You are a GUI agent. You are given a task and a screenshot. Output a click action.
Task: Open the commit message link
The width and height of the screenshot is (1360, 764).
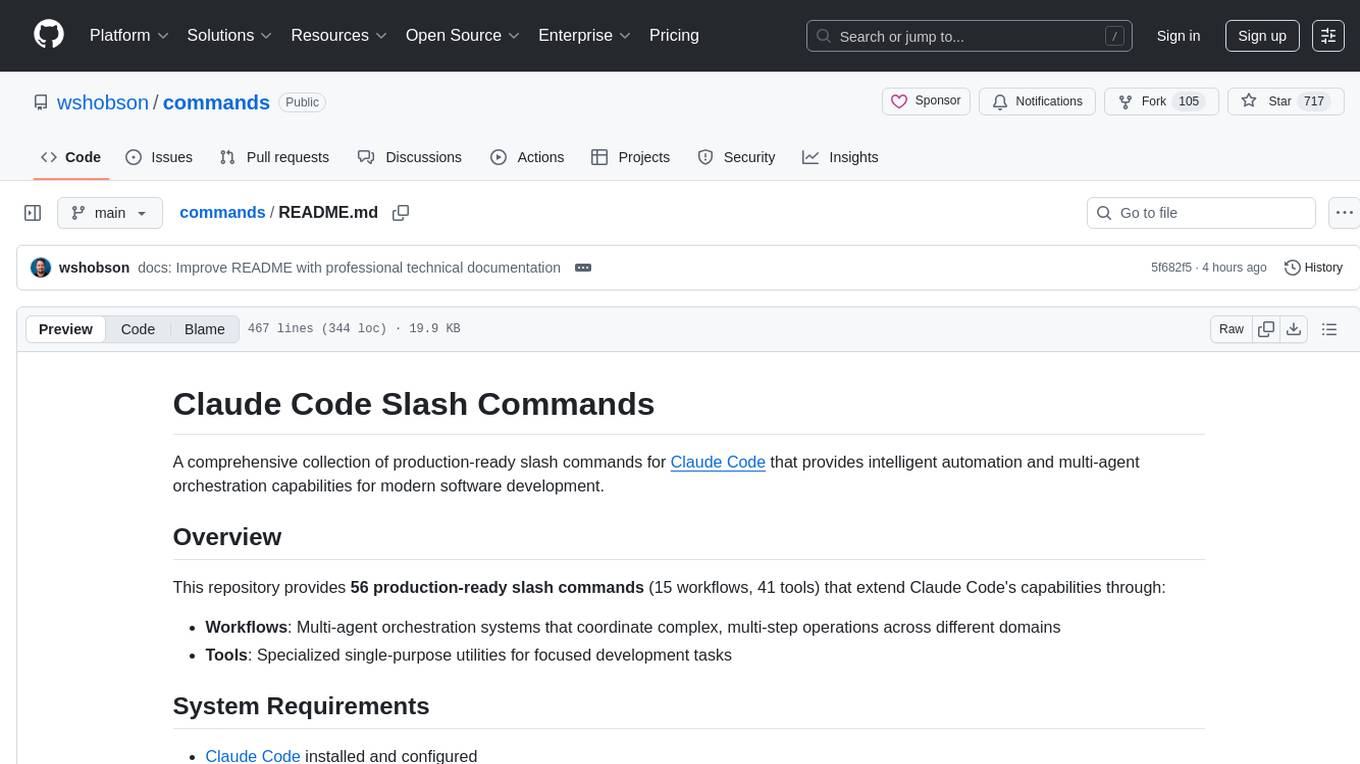[349, 267]
